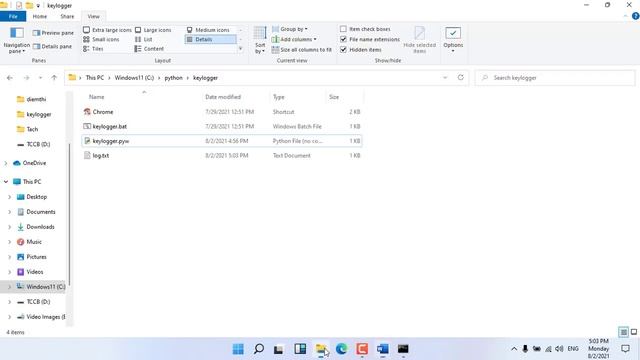Open the Sort by menu
This screenshot has width=640, height=360.
tap(260, 40)
